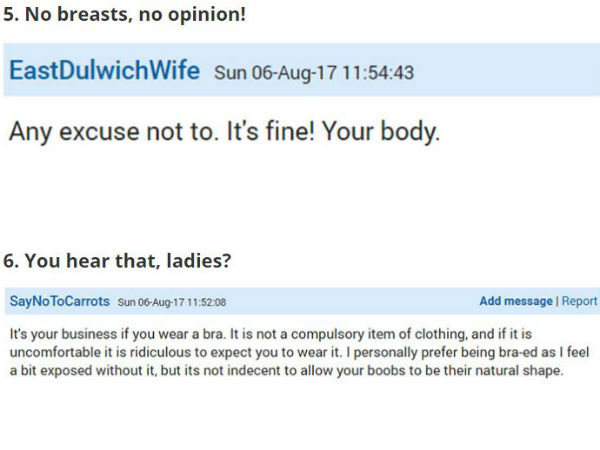Screen dimensions: 600x450
Task: Open EastDulwichWife's user profile link
Action: click(104, 70)
